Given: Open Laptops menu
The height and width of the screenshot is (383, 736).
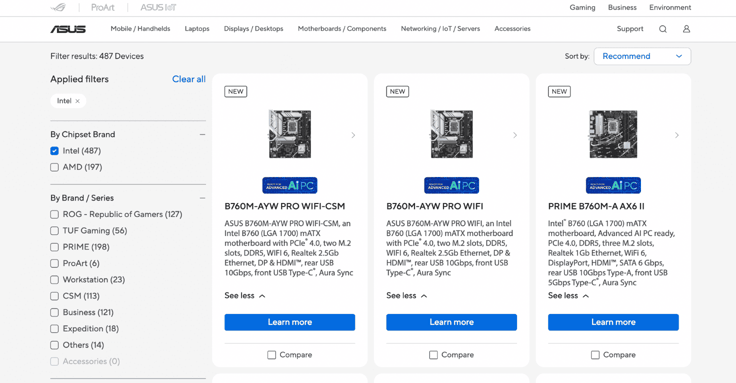Looking at the screenshot, I should (197, 29).
